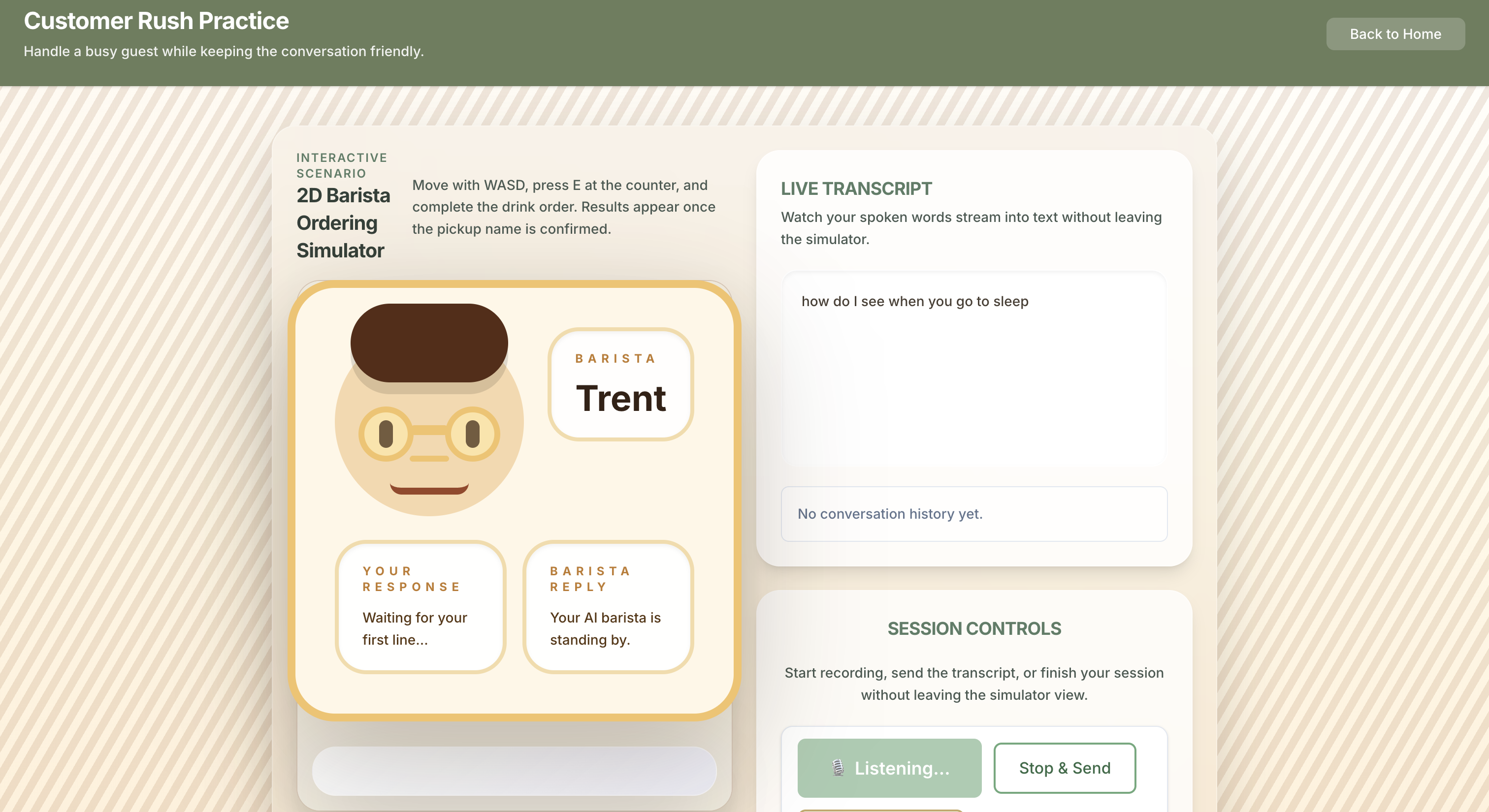This screenshot has height=812, width=1489.
Task: Select the Barista Reply card
Action: [x=608, y=606]
